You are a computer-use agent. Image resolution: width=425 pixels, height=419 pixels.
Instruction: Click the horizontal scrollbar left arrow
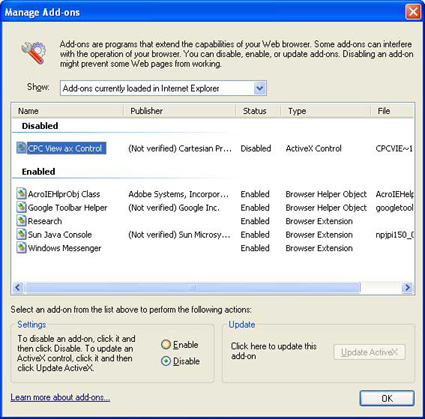18,287
